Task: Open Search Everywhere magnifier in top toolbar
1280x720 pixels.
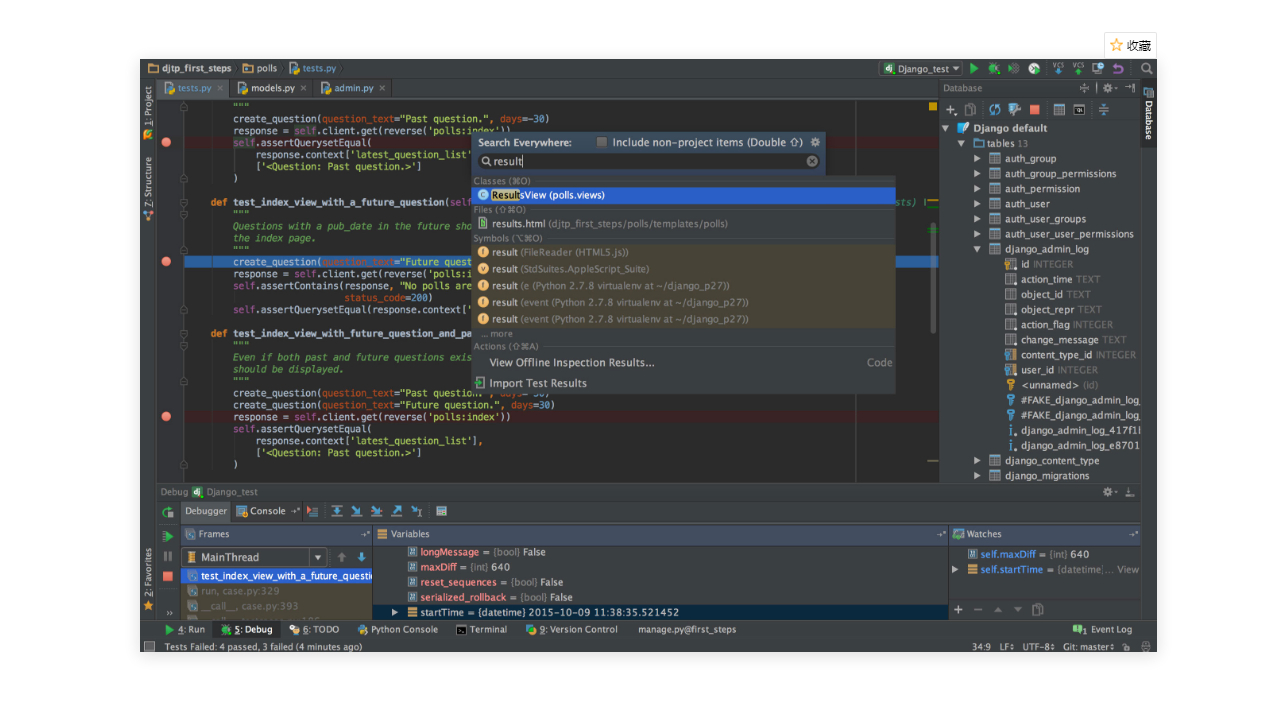Action: 1147,69
